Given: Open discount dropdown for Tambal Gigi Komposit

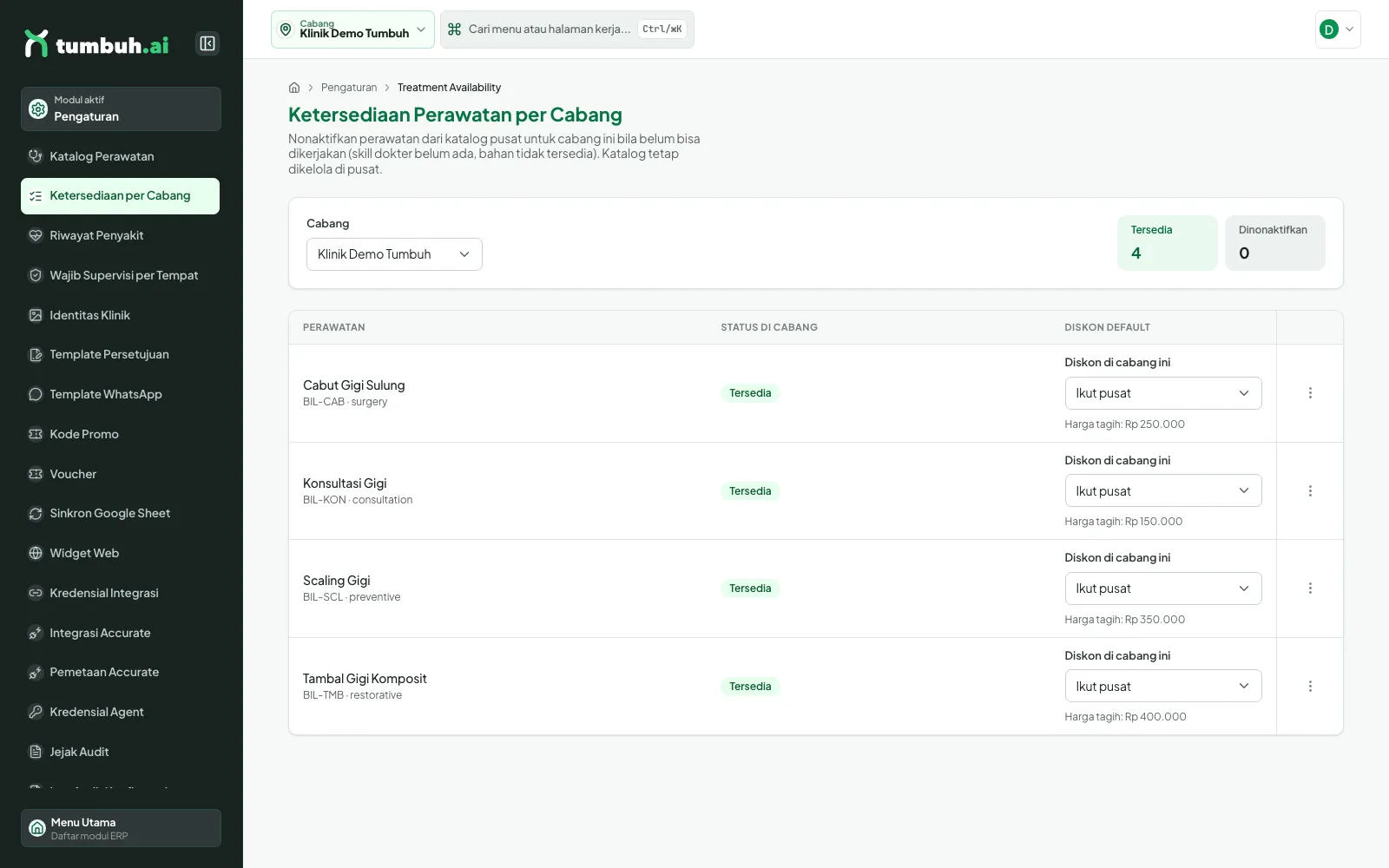Looking at the screenshot, I should click(1163, 687).
